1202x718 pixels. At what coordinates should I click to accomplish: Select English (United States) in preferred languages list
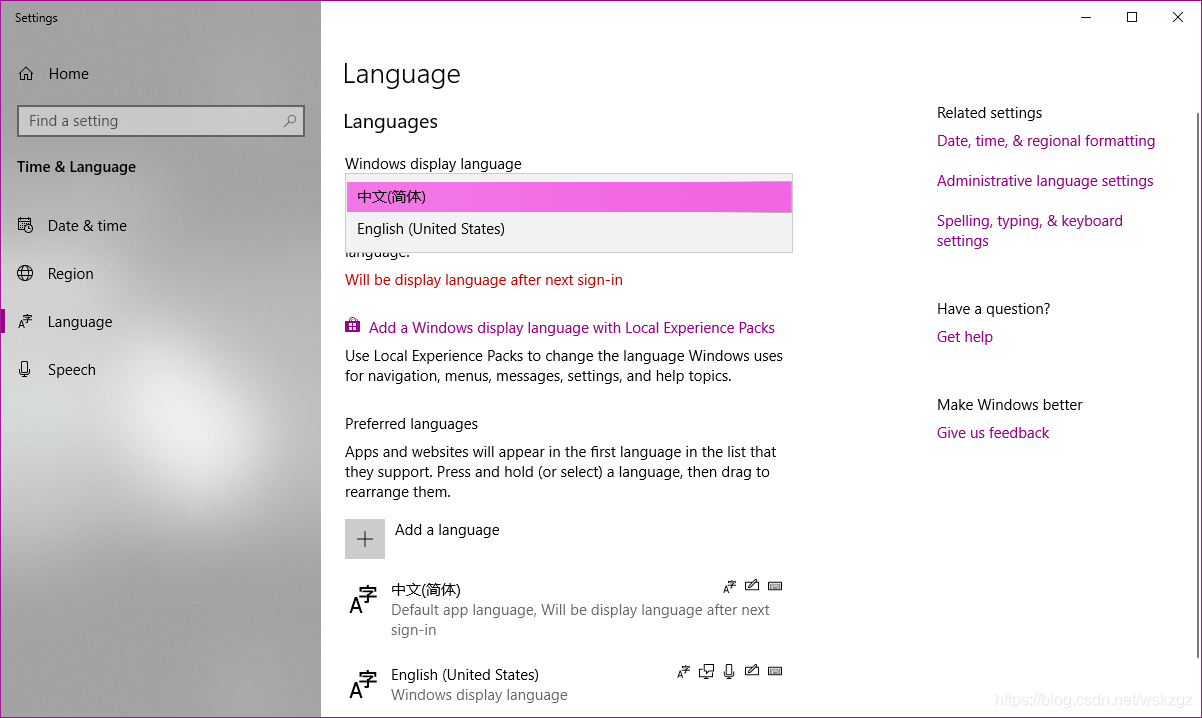565,685
